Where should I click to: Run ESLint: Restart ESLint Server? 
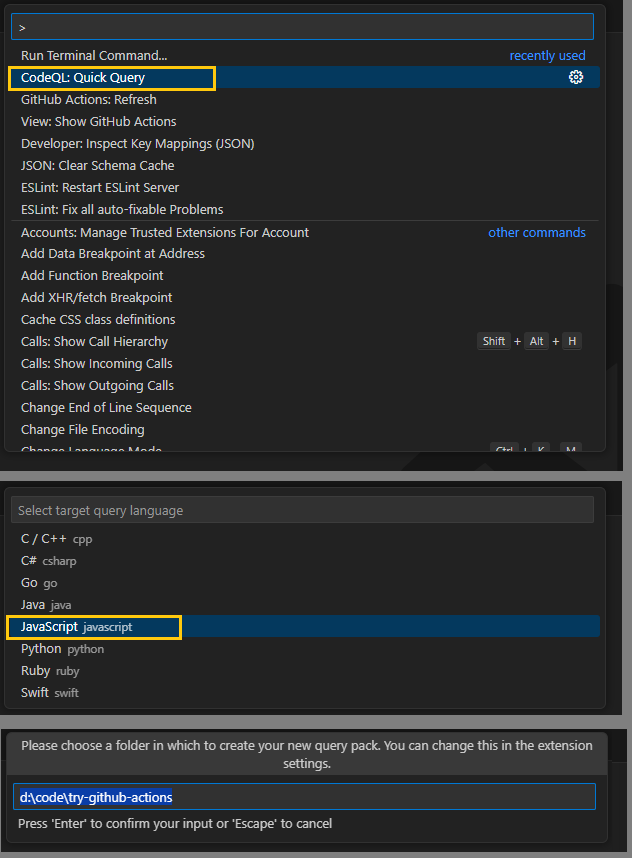point(304,187)
